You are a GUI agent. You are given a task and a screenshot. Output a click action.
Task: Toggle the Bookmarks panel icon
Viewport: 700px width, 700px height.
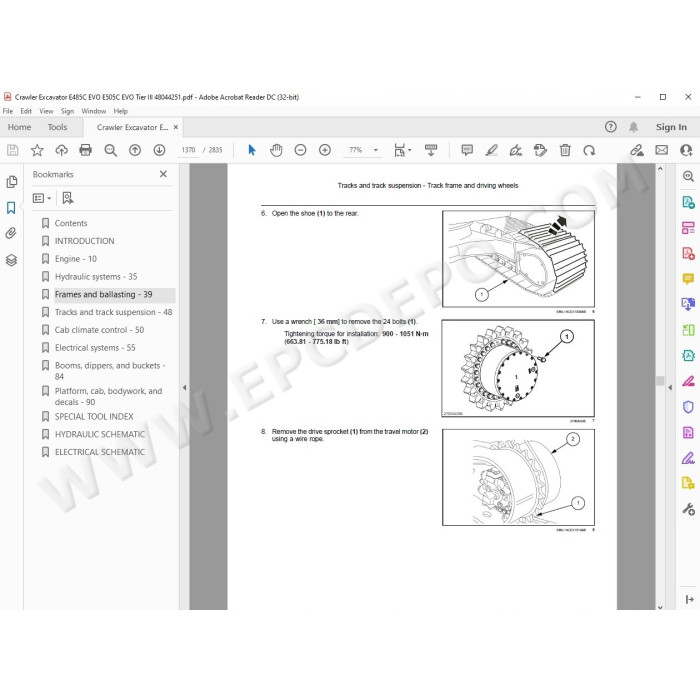point(11,208)
